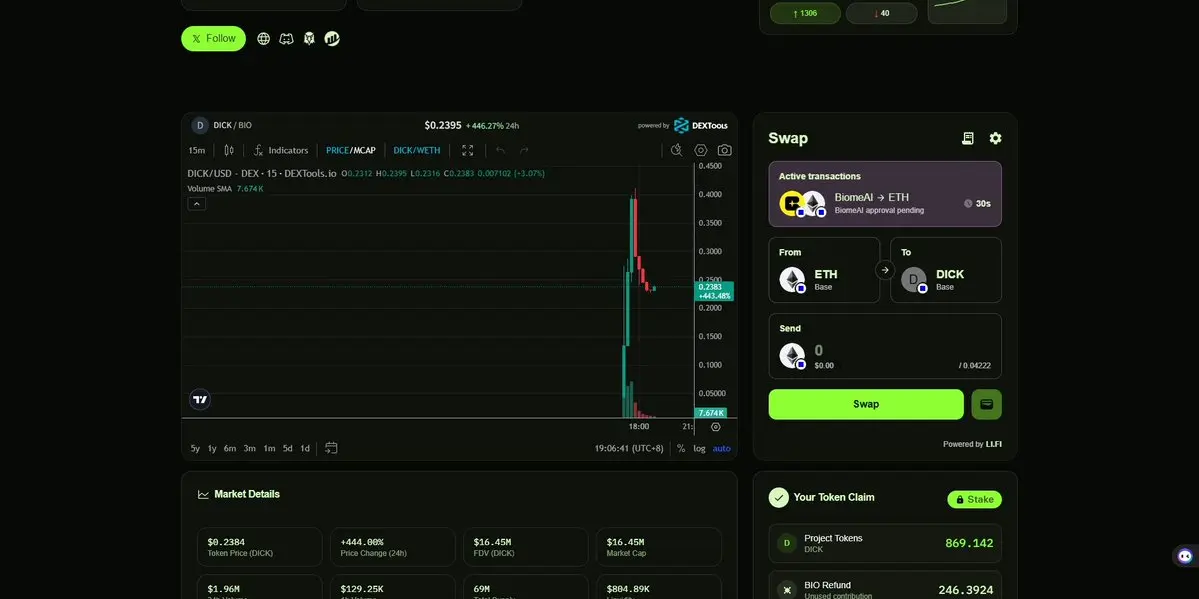
Task: Select the 3m time range
Action: click(x=249, y=448)
